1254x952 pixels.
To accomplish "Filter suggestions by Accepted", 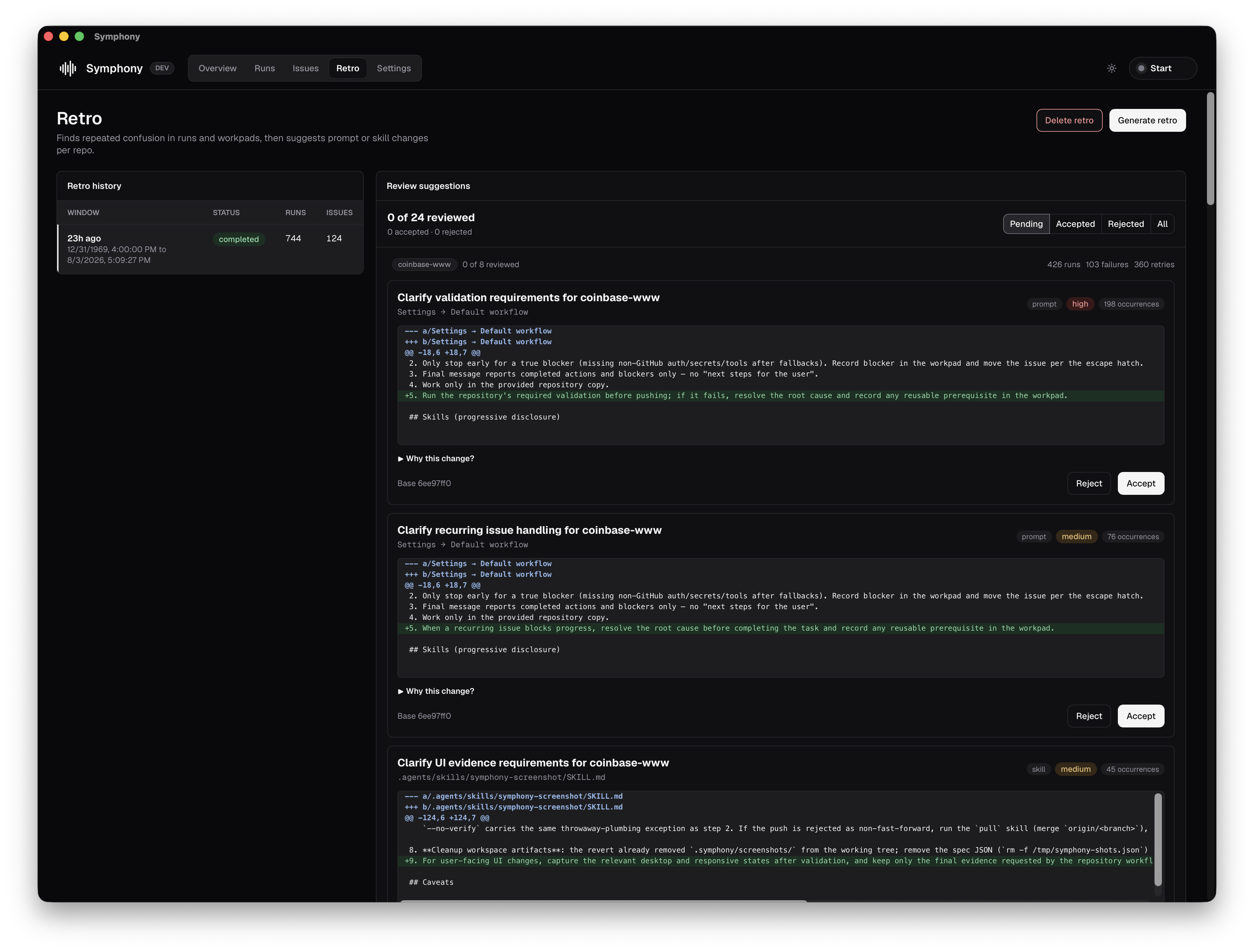I will pos(1075,224).
